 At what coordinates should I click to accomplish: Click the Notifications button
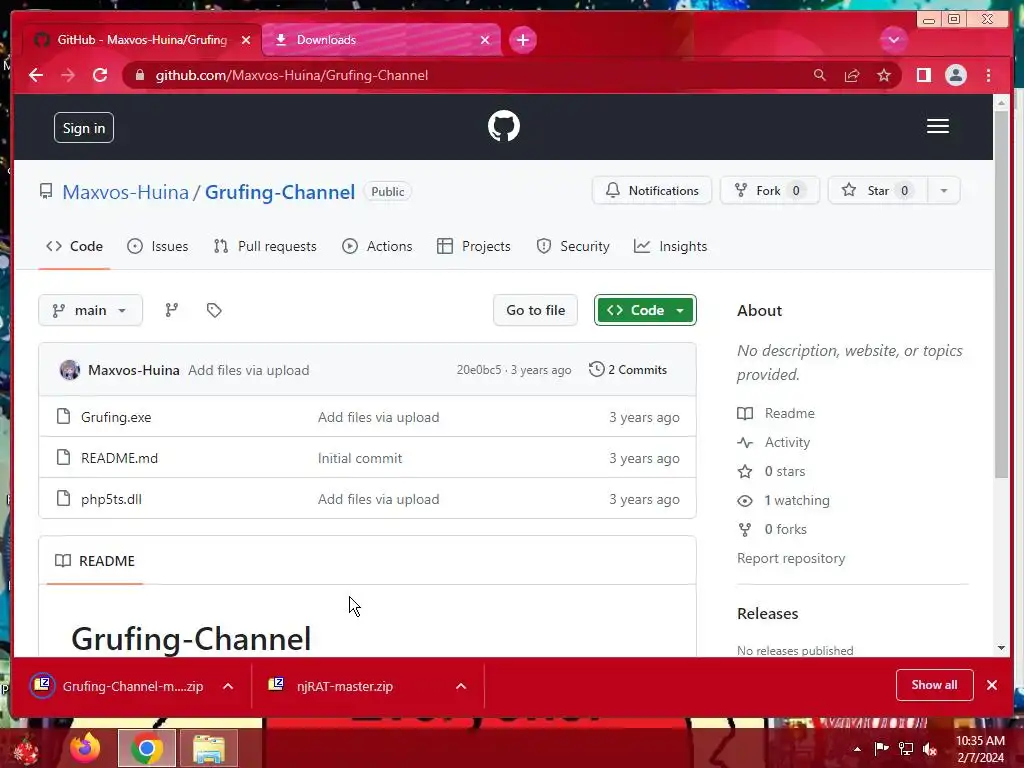652,191
